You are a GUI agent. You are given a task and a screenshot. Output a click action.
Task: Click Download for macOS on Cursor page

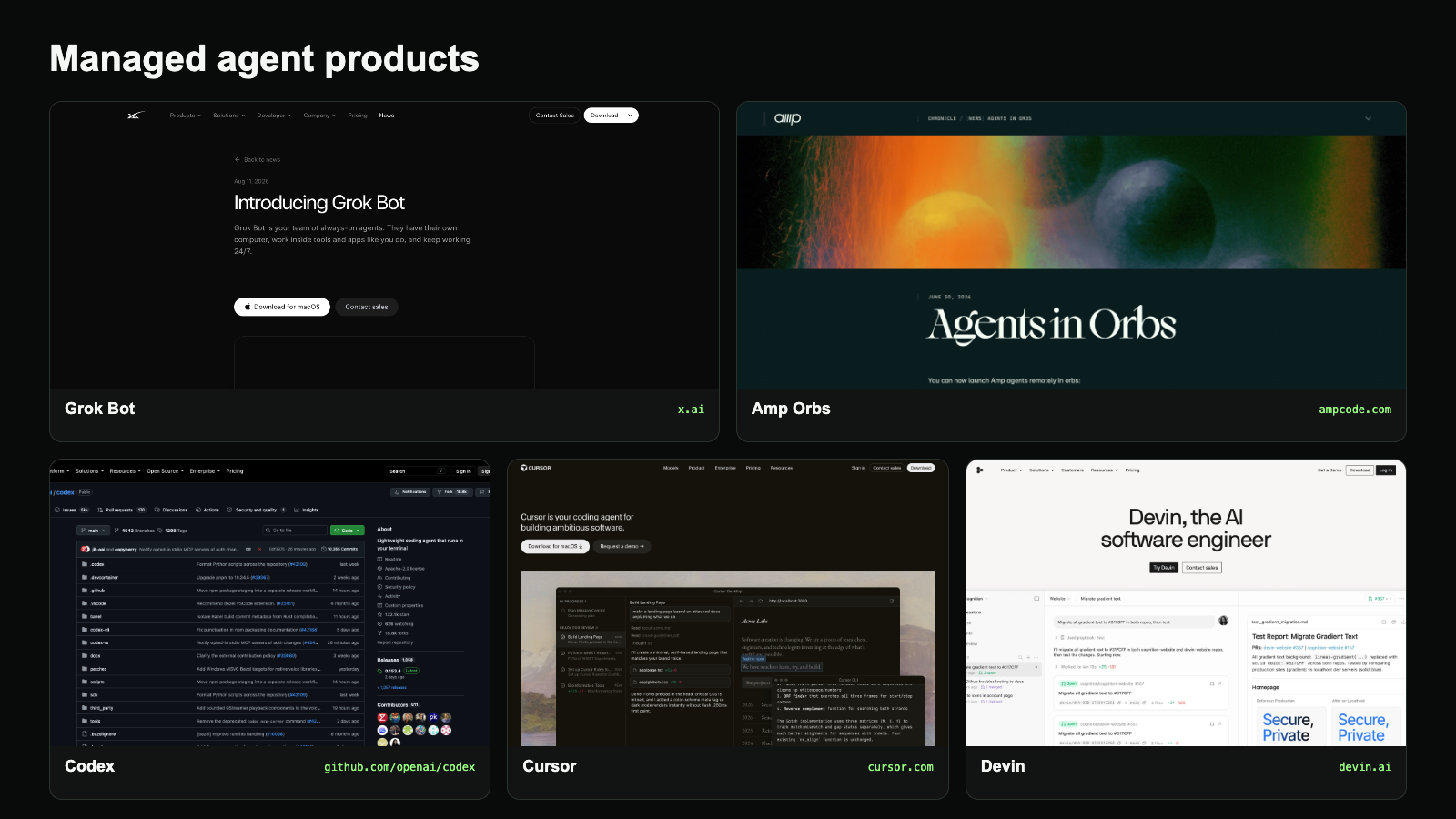(555, 547)
